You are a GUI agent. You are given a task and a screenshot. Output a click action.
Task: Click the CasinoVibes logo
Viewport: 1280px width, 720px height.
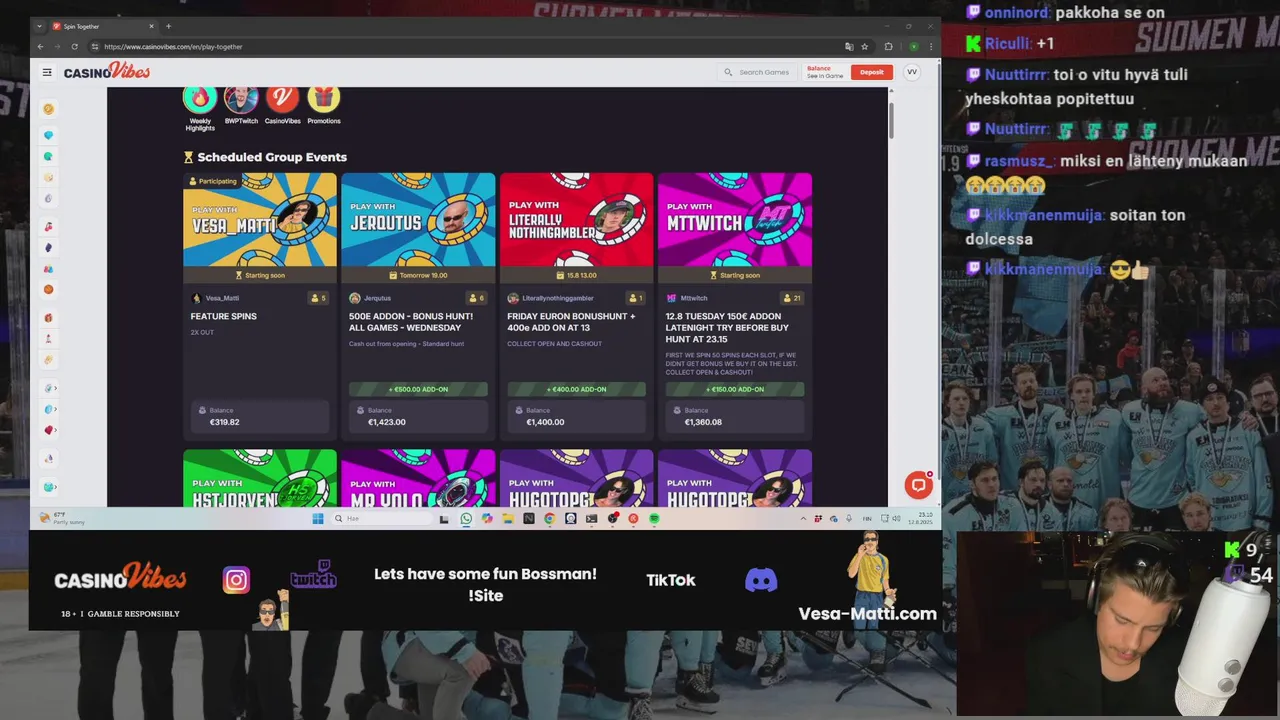tap(107, 72)
